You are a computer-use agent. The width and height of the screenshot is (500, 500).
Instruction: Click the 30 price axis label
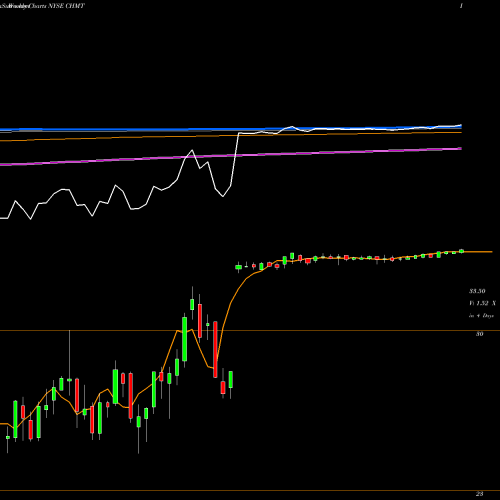479,334
